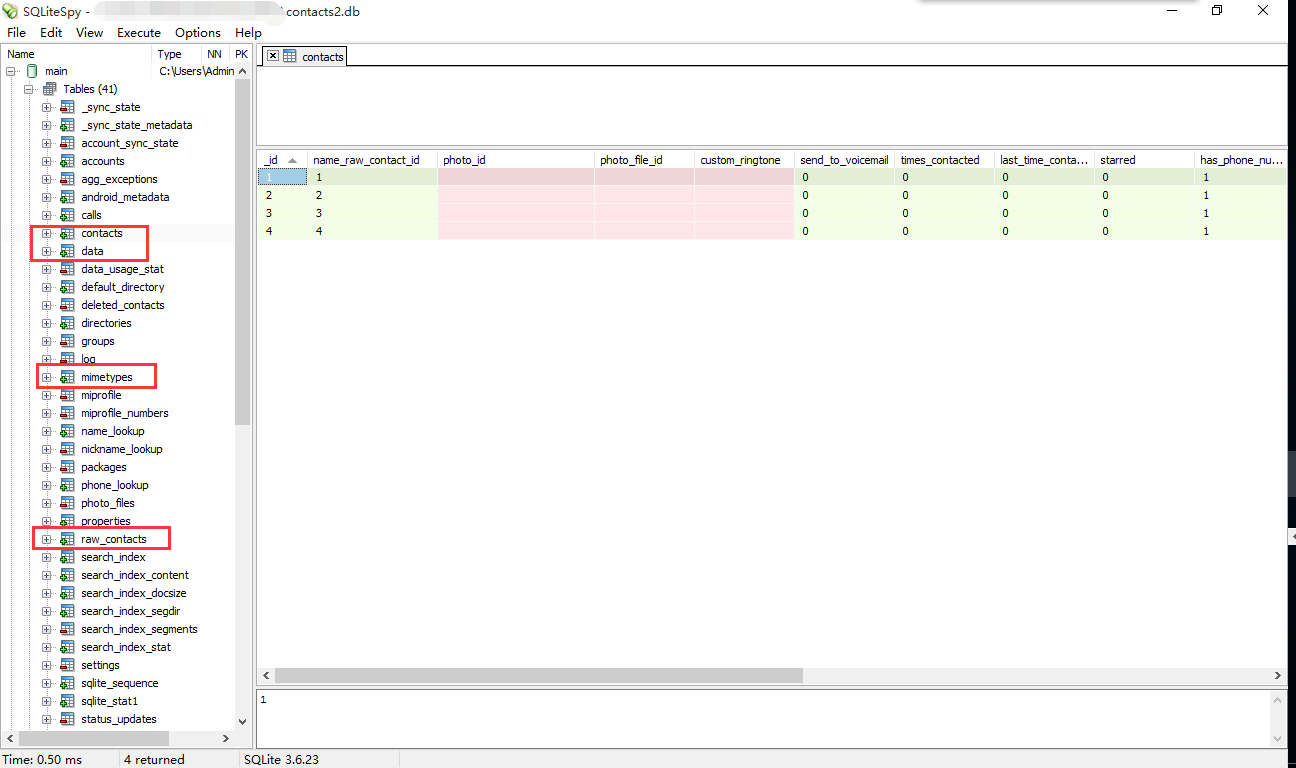The width and height of the screenshot is (1296, 768).
Task: Click the table icon beside groups
Action: [67, 341]
